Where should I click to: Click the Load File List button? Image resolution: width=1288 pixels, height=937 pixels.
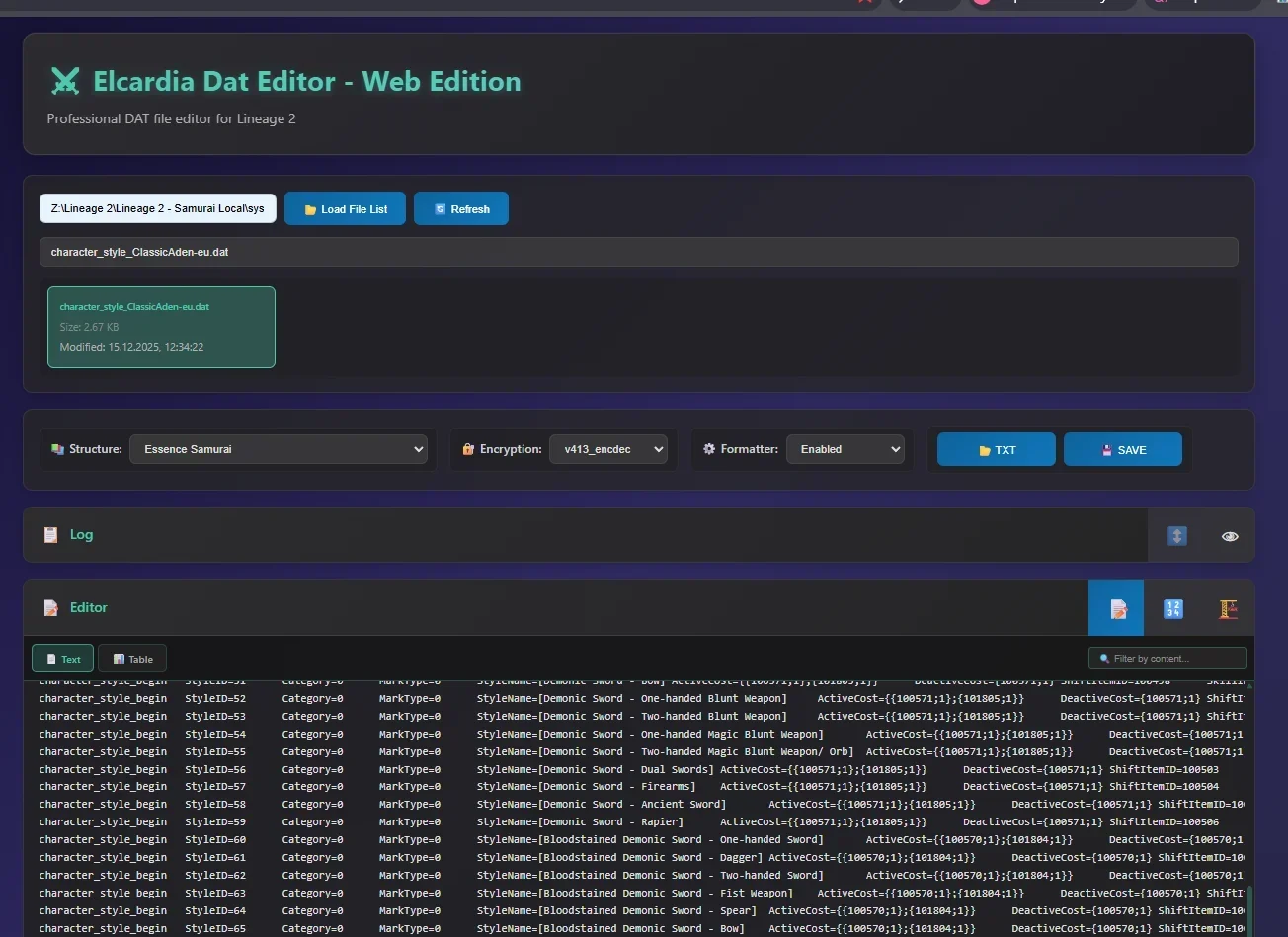[345, 208]
